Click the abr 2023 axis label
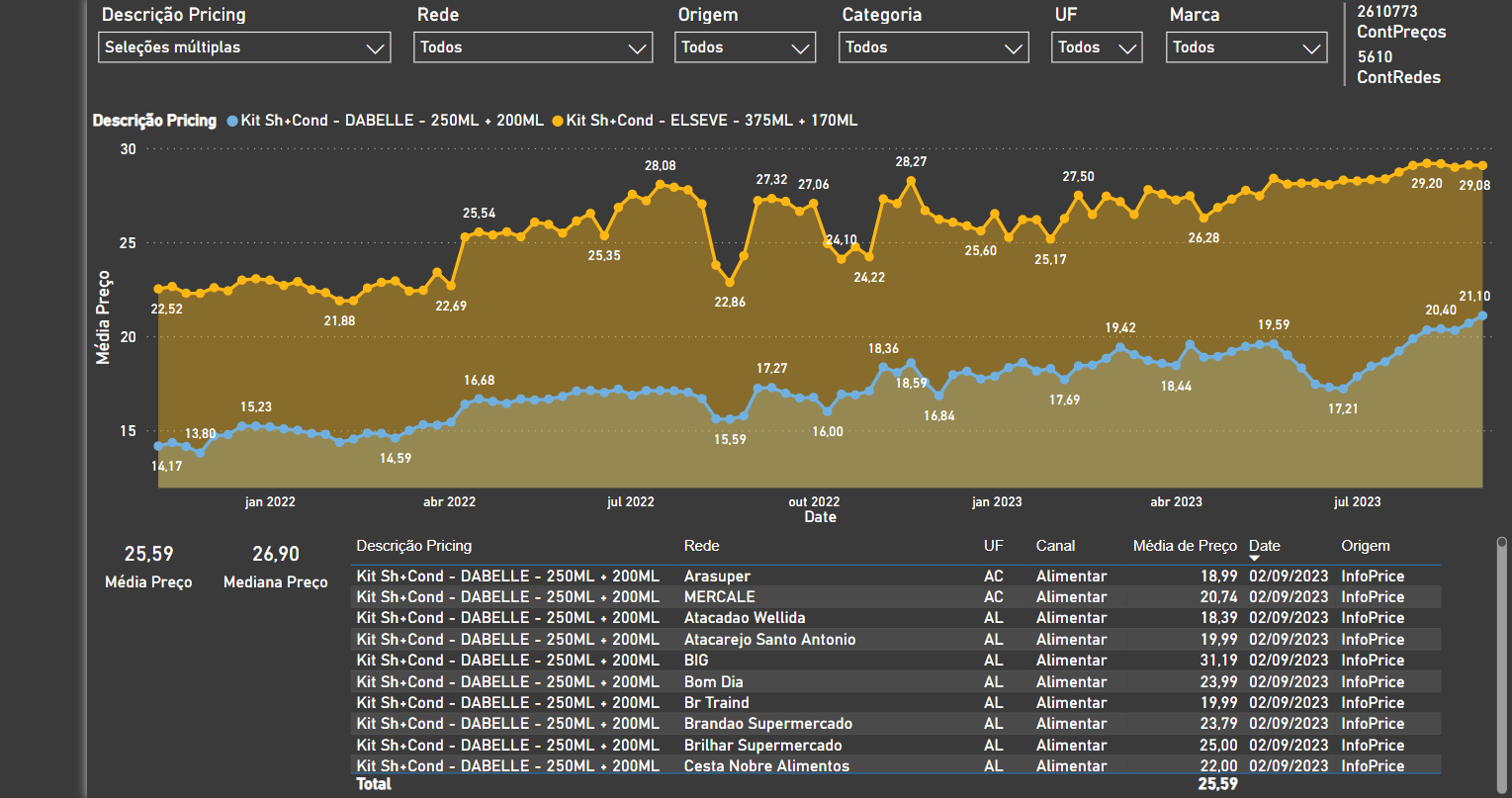1512x798 pixels. [x=1176, y=502]
